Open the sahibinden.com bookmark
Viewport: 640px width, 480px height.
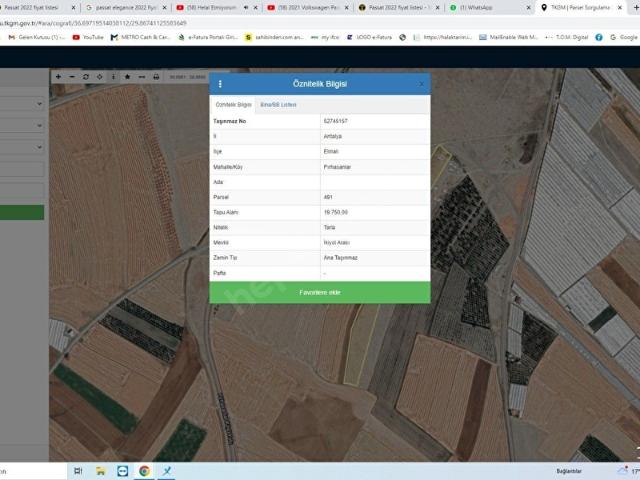[274, 37]
